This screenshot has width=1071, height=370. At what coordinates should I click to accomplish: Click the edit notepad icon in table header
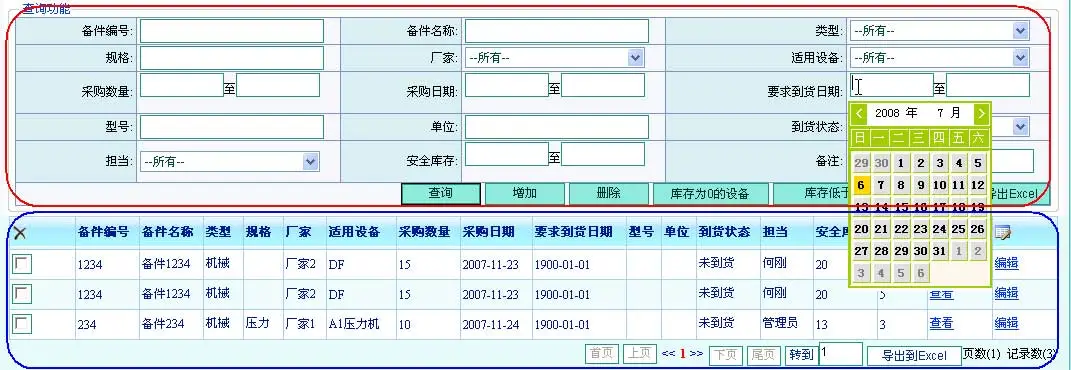click(x=1003, y=233)
